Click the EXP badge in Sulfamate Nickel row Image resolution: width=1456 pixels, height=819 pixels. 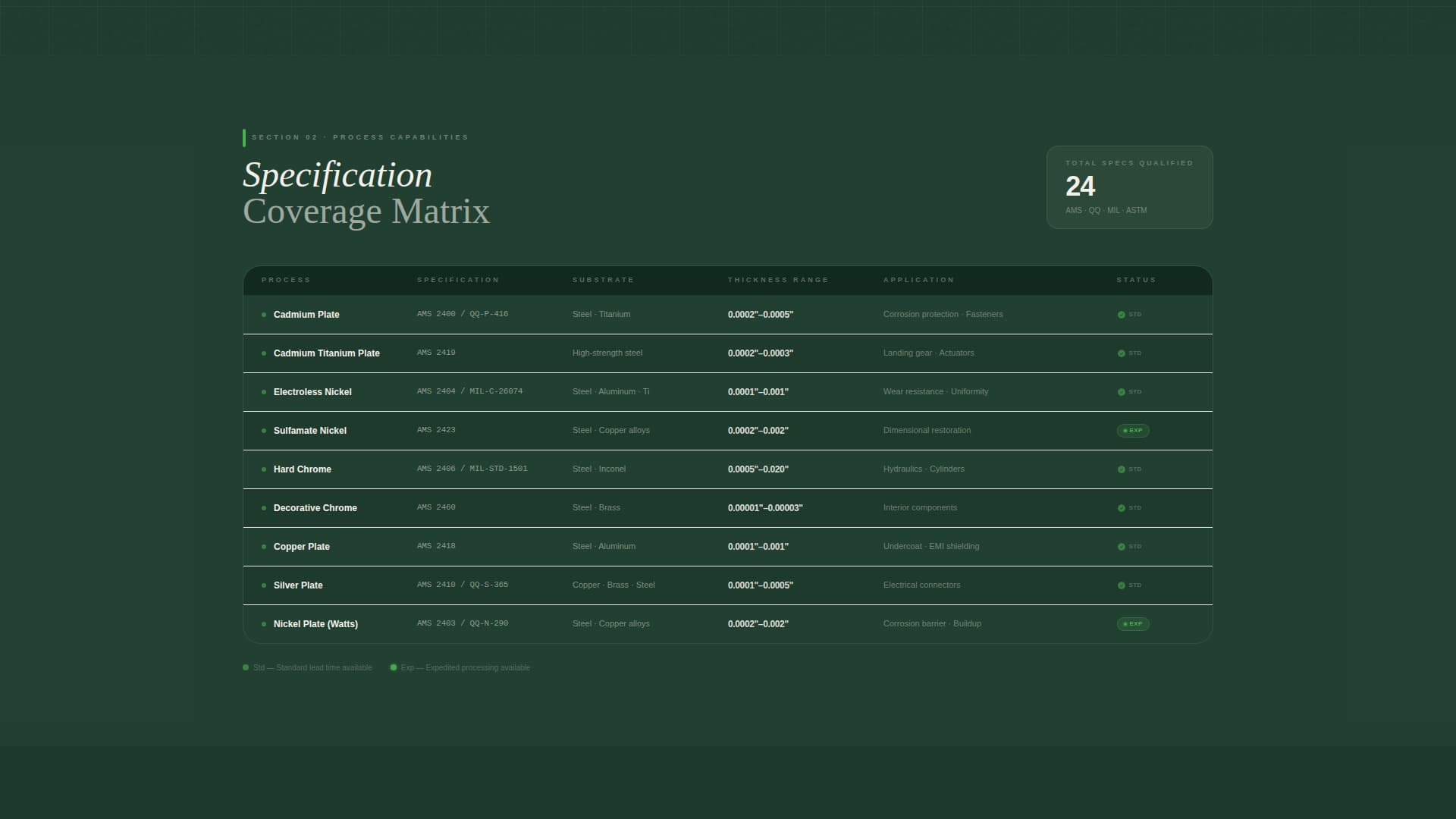coord(1133,431)
